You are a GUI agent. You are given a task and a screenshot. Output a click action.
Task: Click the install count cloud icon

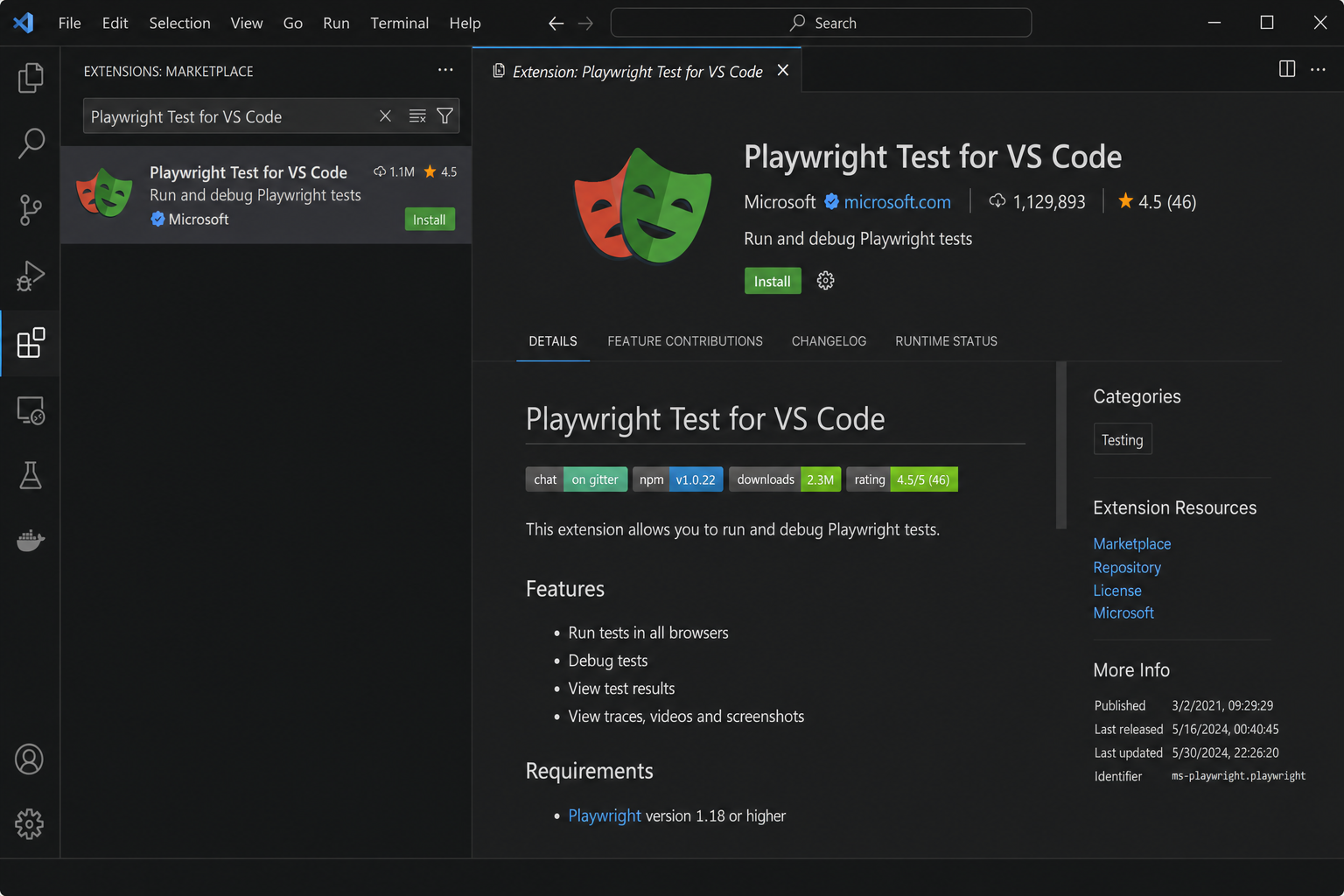[997, 201]
